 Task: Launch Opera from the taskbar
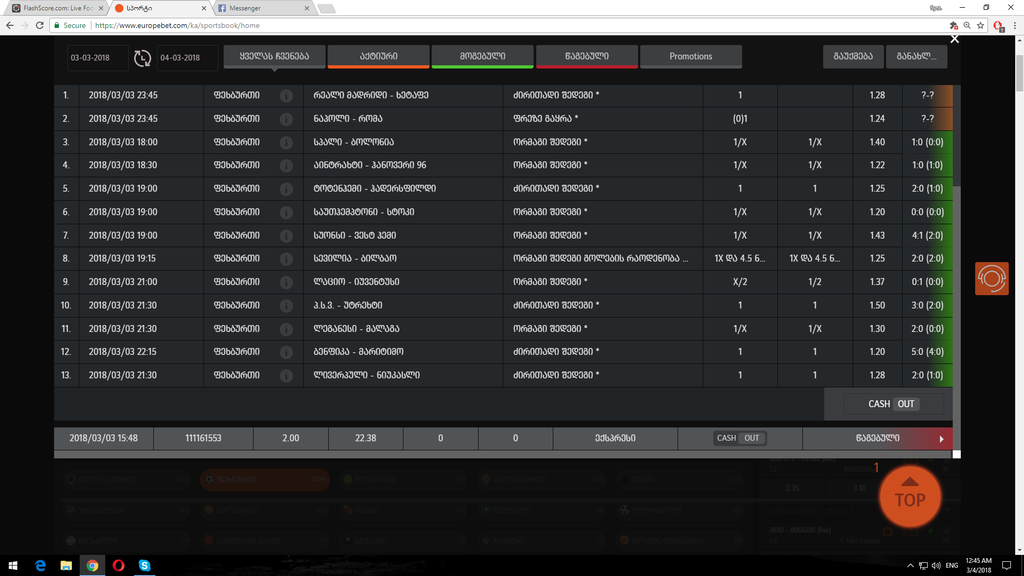[x=118, y=566]
